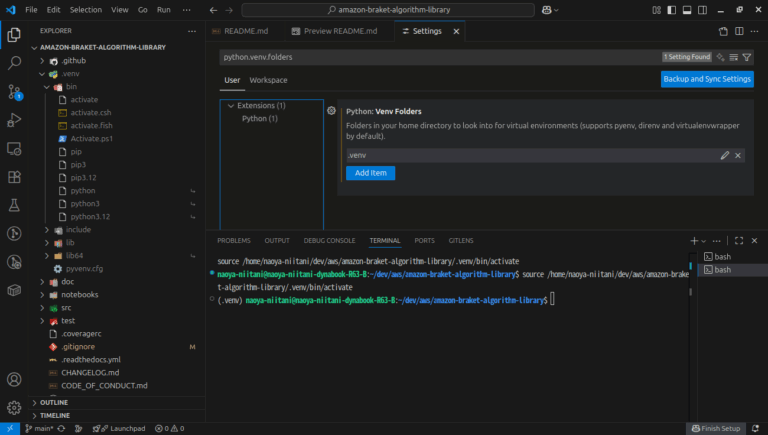Toggle the primary side bar layout icon

click(x=672, y=10)
